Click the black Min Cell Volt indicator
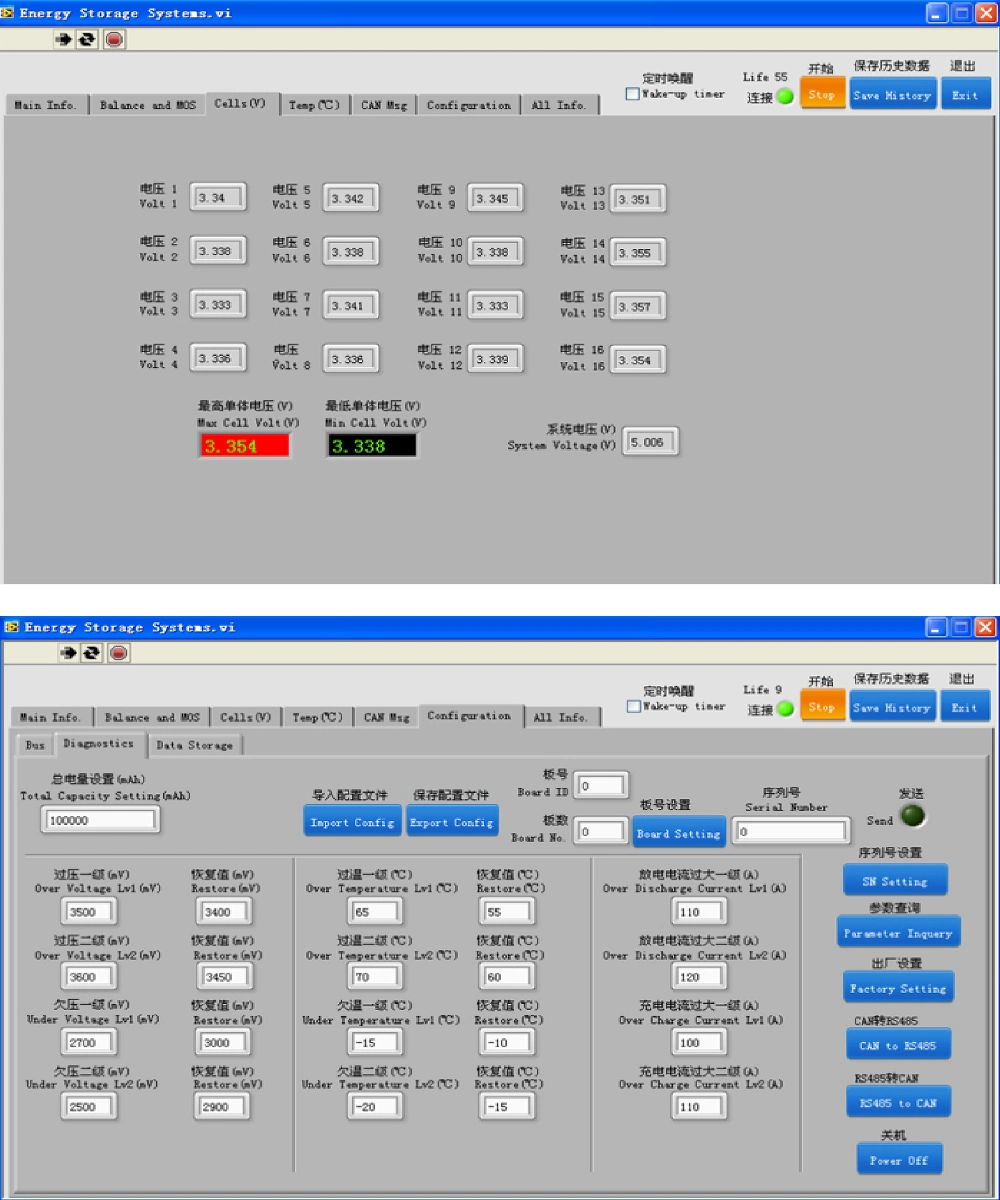Image resolution: width=1000 pixels, height=1200 pixels. 372,446
